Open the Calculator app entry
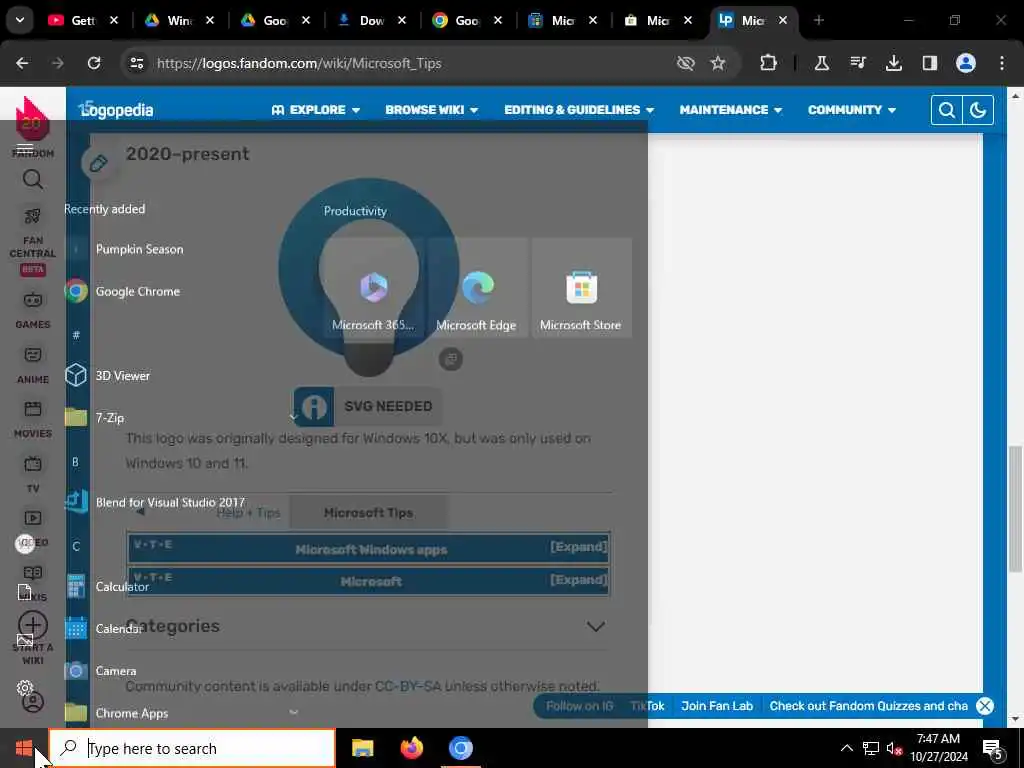The width and height of the screenshot is (1024, 768). click(122, 586)
